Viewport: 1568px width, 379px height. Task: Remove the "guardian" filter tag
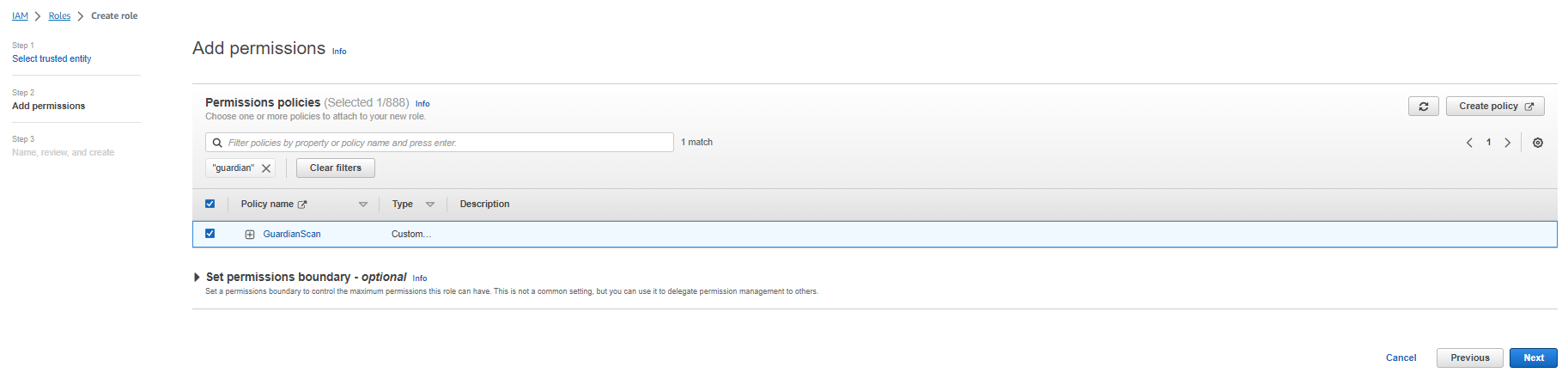pos(266,168)
